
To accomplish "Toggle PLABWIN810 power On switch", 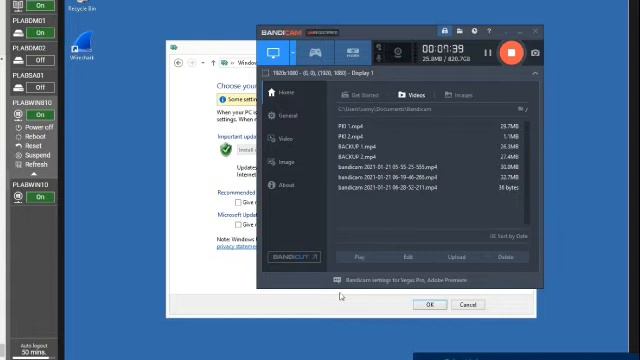I will click(40, 115).
